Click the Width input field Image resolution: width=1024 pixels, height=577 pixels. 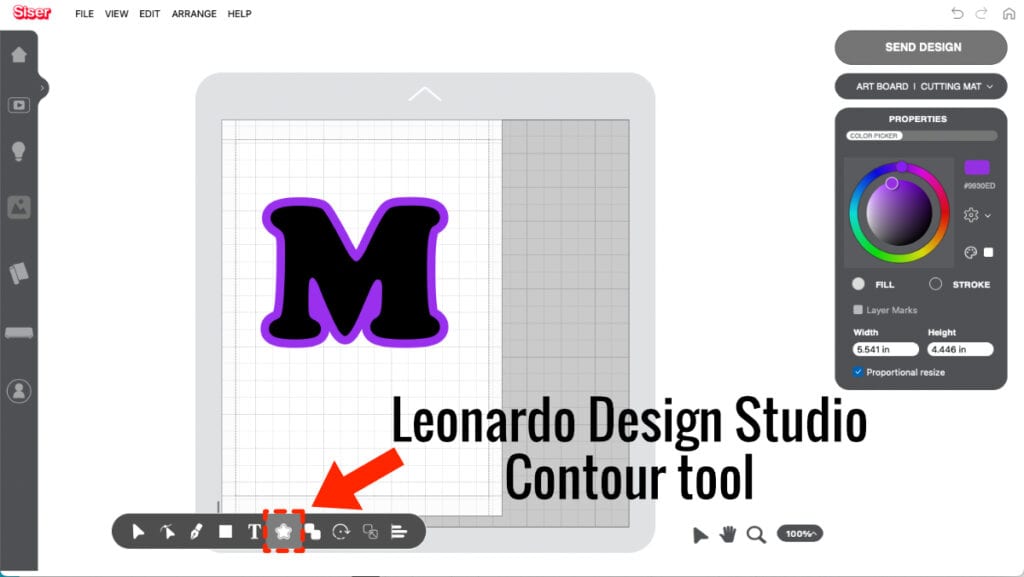click(x=886, y=349)
